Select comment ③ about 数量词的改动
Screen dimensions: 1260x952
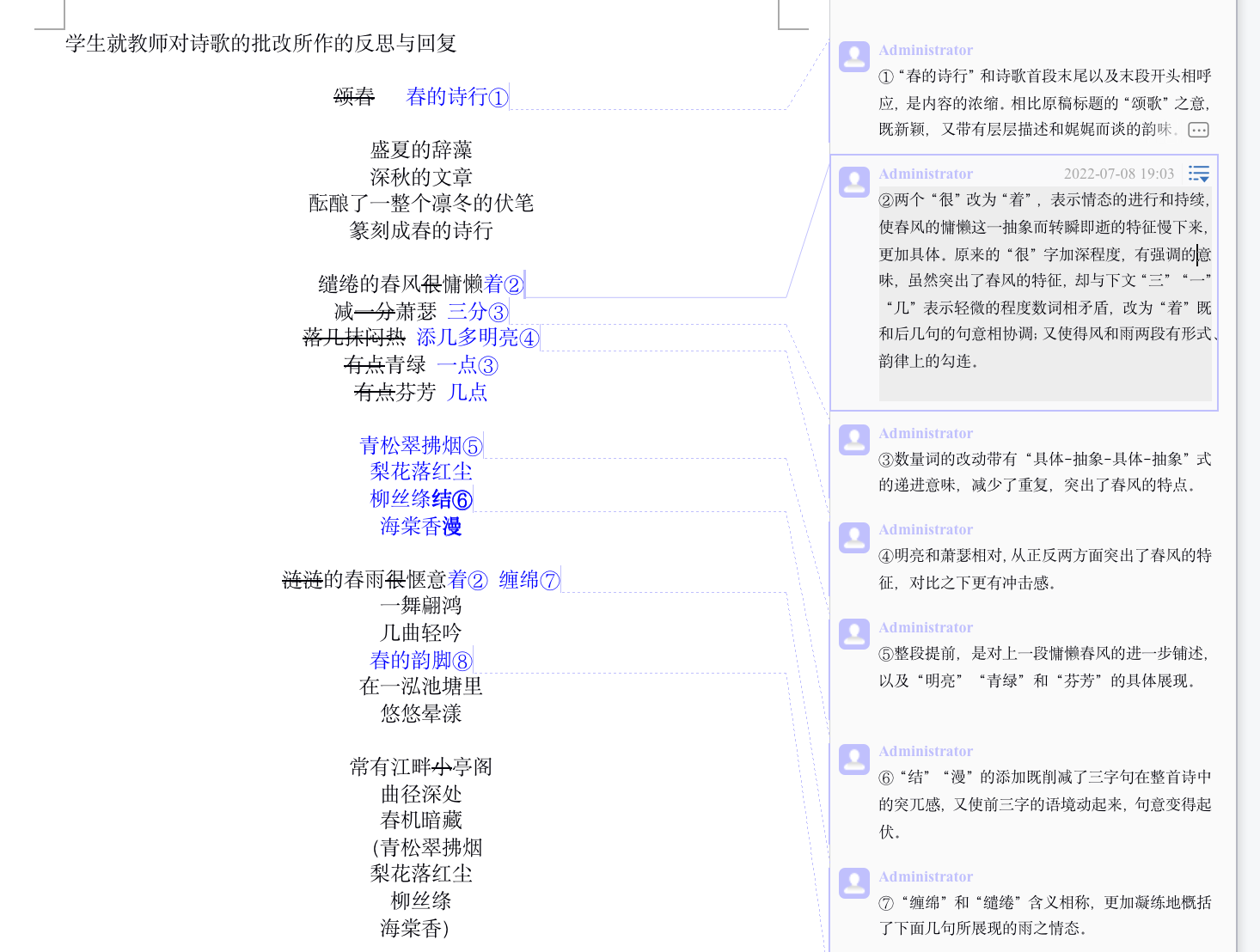pyautogui.click(x=1045, y=472)
